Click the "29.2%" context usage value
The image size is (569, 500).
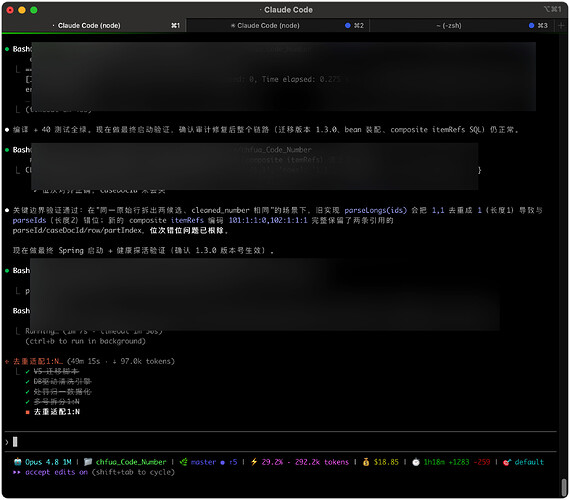pyautogui.click(x=272, y=462)
